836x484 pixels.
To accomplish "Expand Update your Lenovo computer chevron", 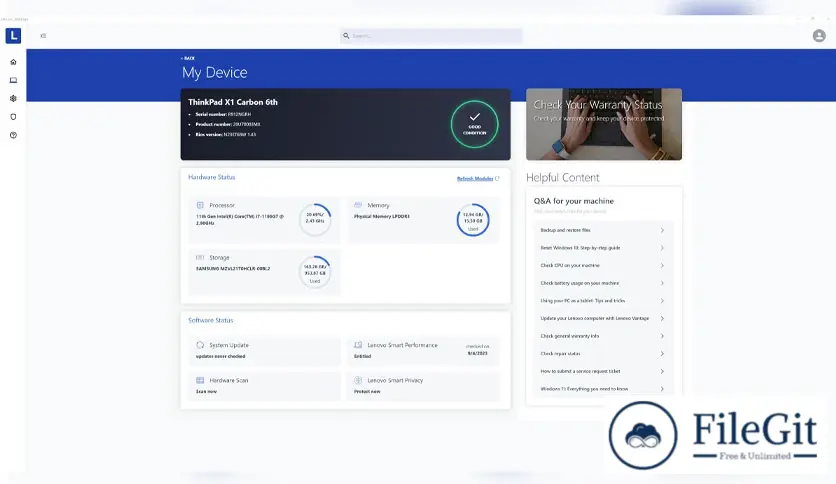I will (x=662, y=318).
